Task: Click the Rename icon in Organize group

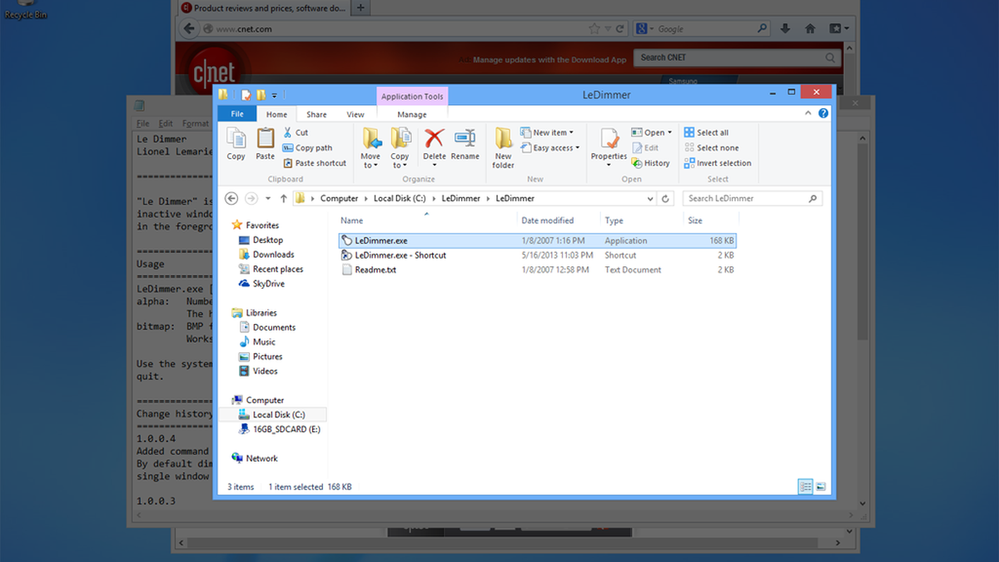Action: (465, 138)
